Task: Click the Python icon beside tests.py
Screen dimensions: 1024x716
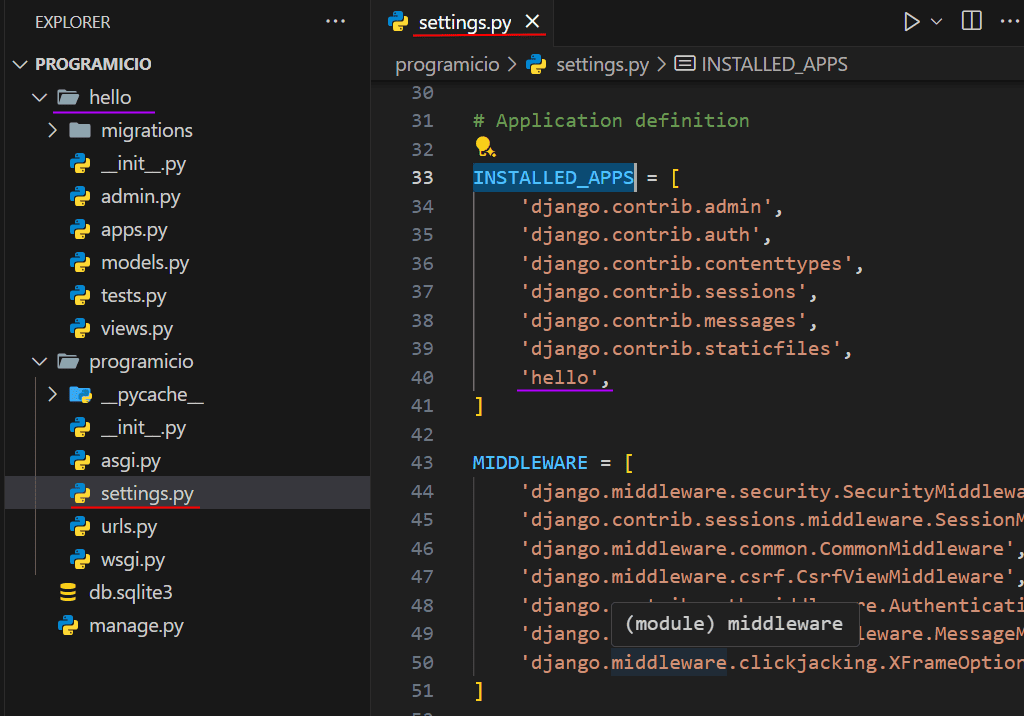Action: (80, 295)
